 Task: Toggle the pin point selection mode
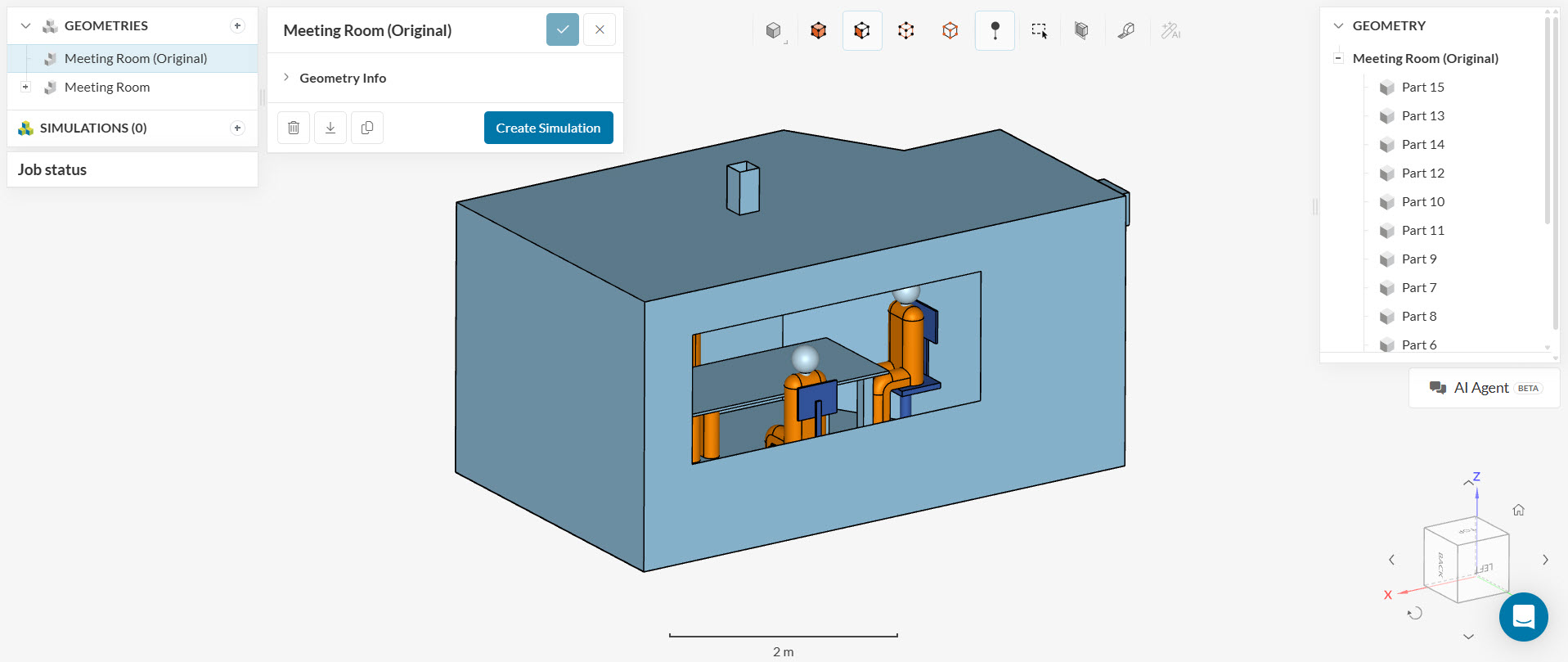(995, 31)
